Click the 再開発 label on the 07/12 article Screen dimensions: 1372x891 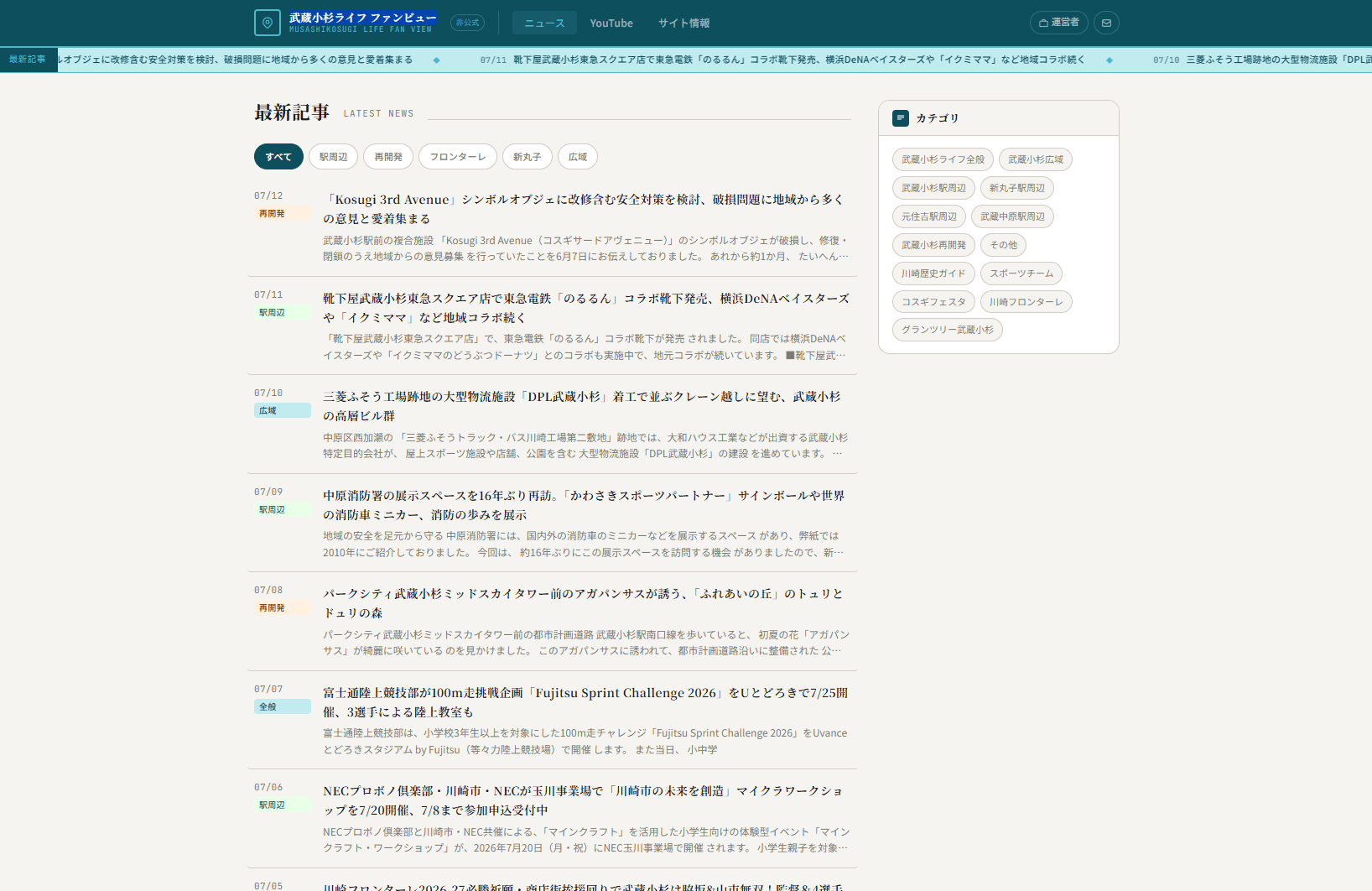tap(272, 214)
